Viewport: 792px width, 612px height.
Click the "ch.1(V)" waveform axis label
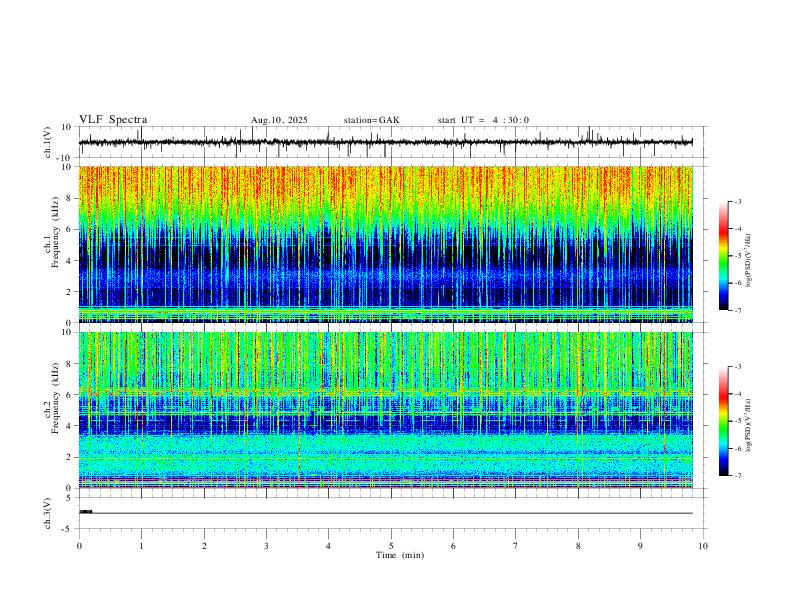(x=48, y=142)
